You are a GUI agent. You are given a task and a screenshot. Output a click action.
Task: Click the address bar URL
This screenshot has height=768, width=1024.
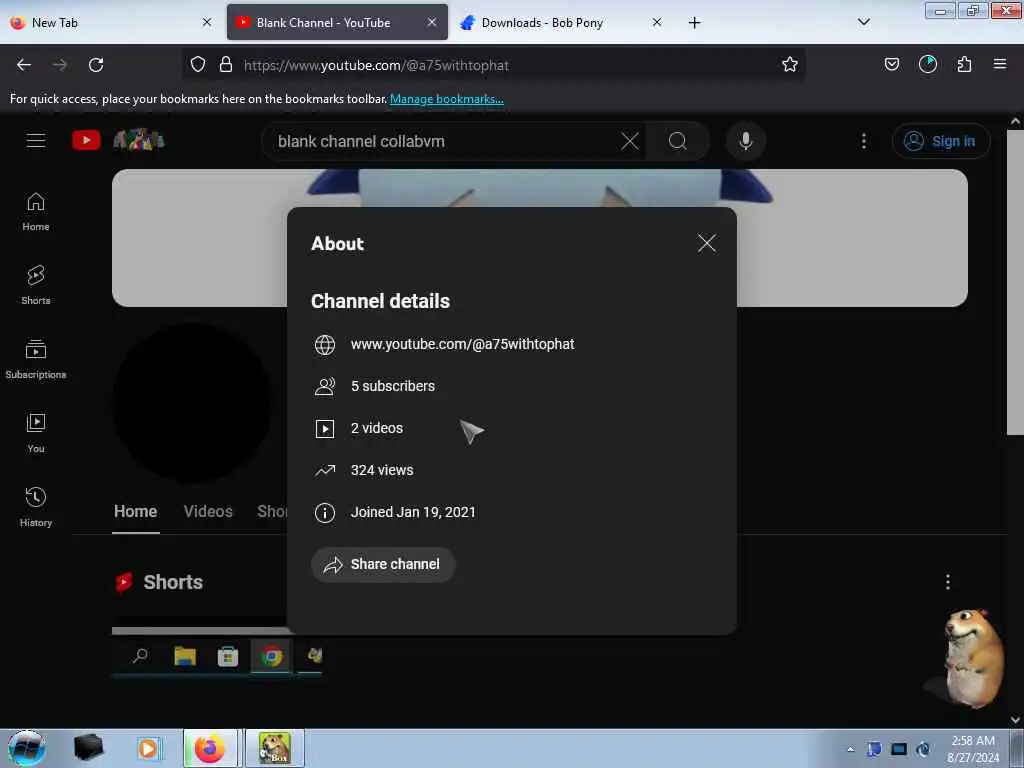pos(376,65)
